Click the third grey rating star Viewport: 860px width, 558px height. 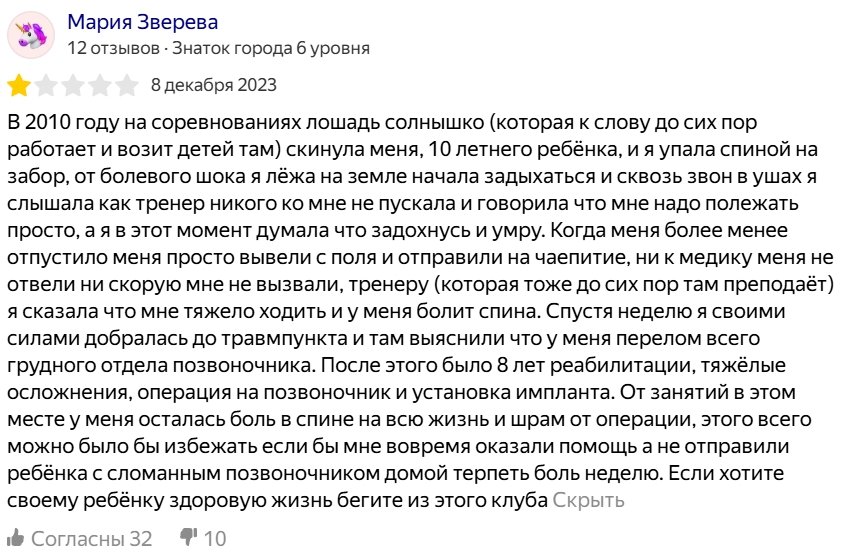[x=74, y=85]
